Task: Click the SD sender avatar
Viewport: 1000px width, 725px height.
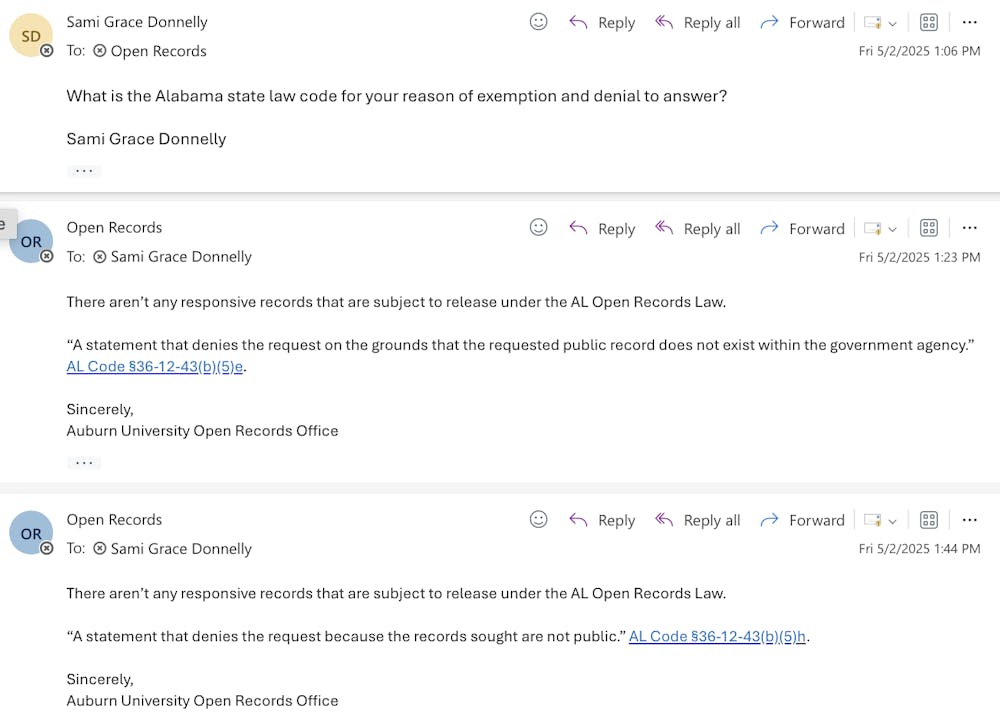Action: 31,36
